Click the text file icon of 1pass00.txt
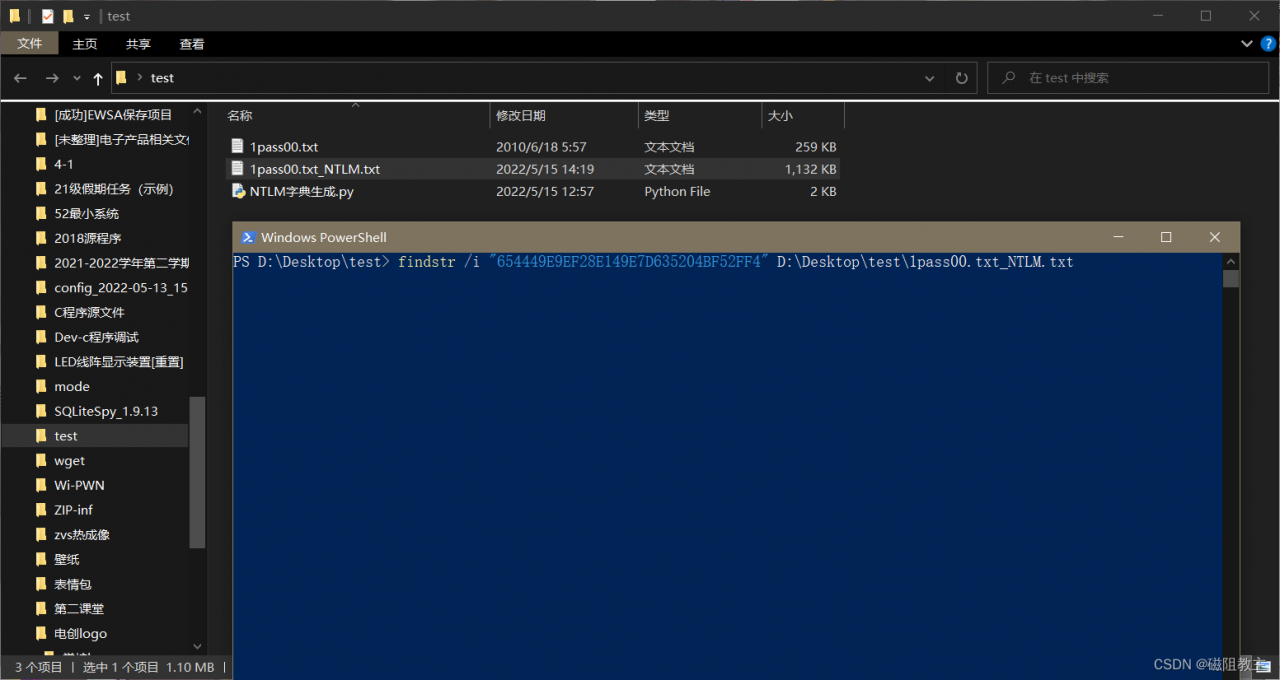Viewport: 1280px width, 680px height. pos(238,146)
